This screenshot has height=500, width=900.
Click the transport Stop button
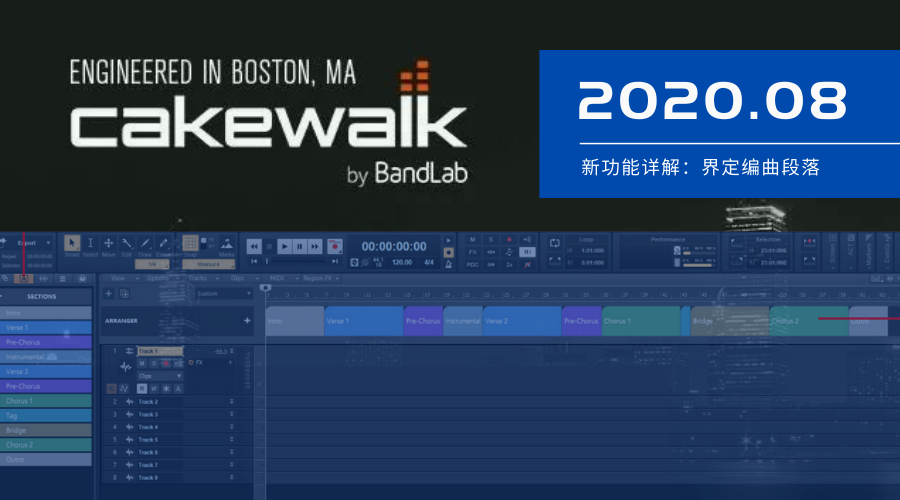point(269,247)
